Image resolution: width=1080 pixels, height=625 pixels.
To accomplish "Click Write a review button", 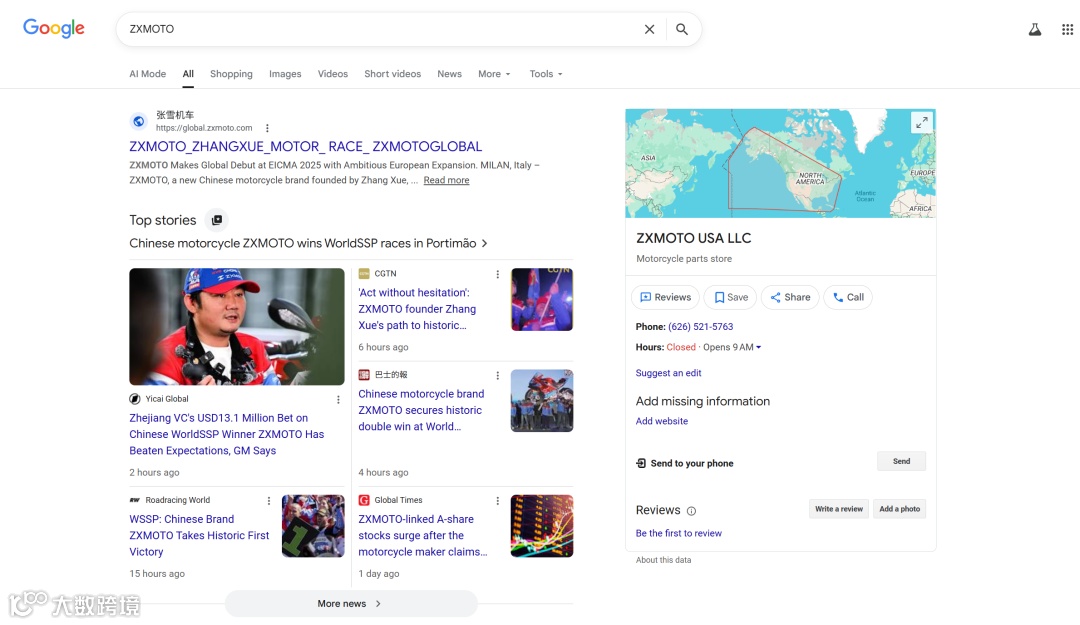I will 838,509.
